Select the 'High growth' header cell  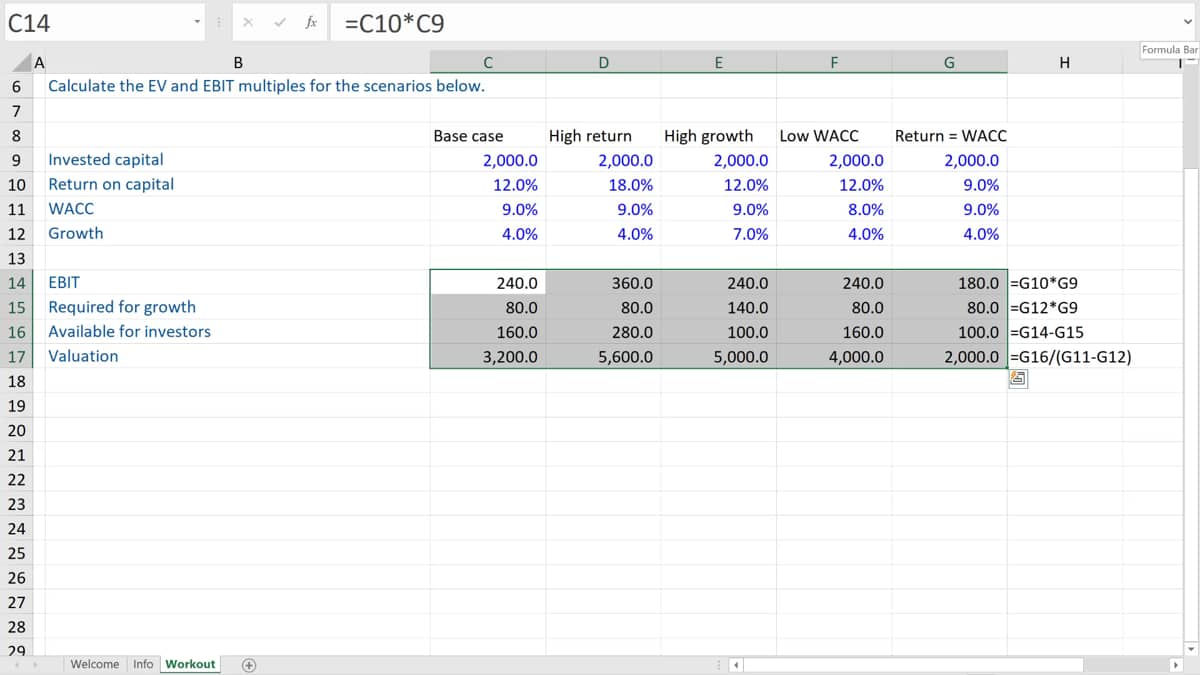(x=718, y=136)
